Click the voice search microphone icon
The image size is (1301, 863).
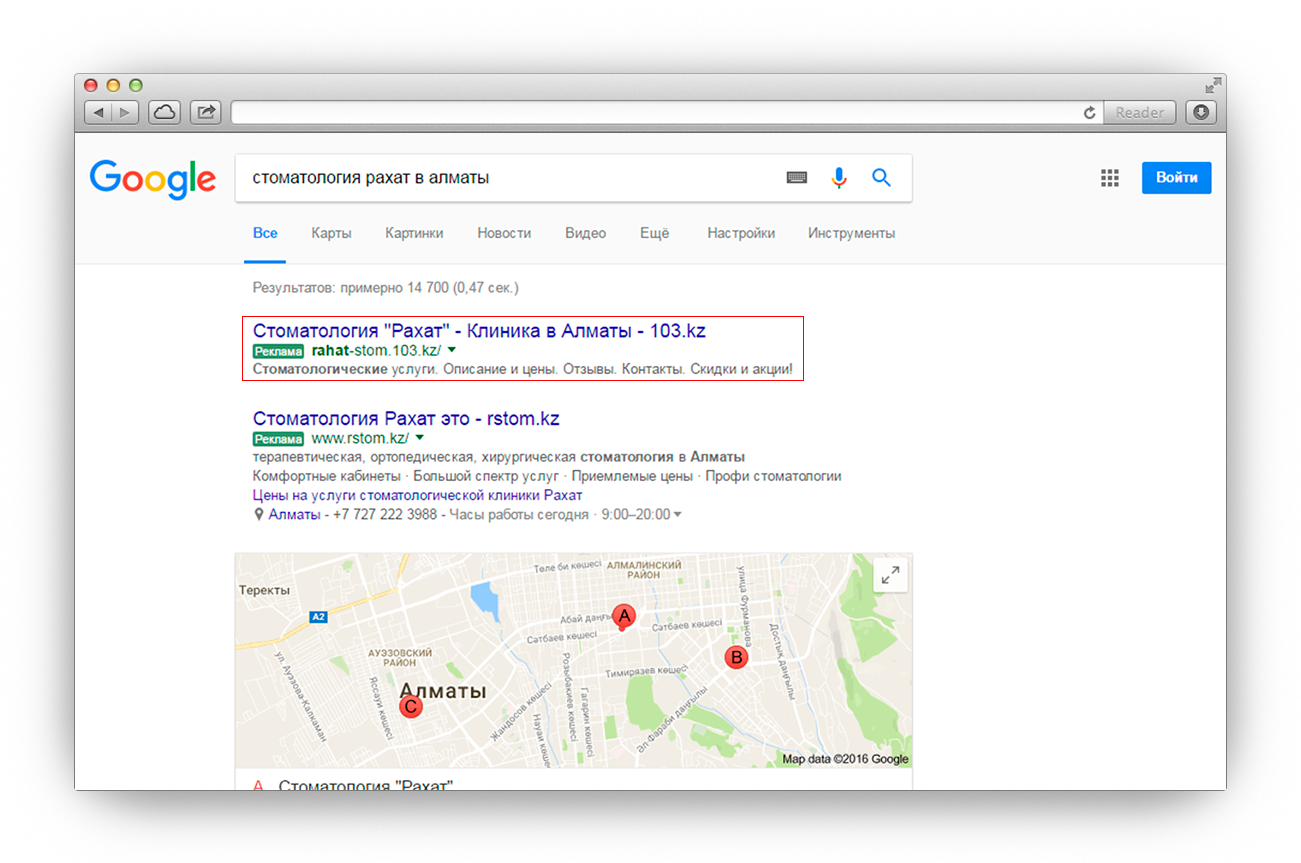pos(839,178)
